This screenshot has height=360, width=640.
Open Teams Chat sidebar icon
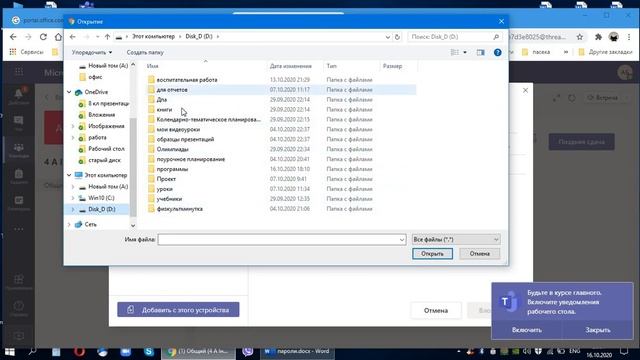pyautogui.click(x=19, y=122)
